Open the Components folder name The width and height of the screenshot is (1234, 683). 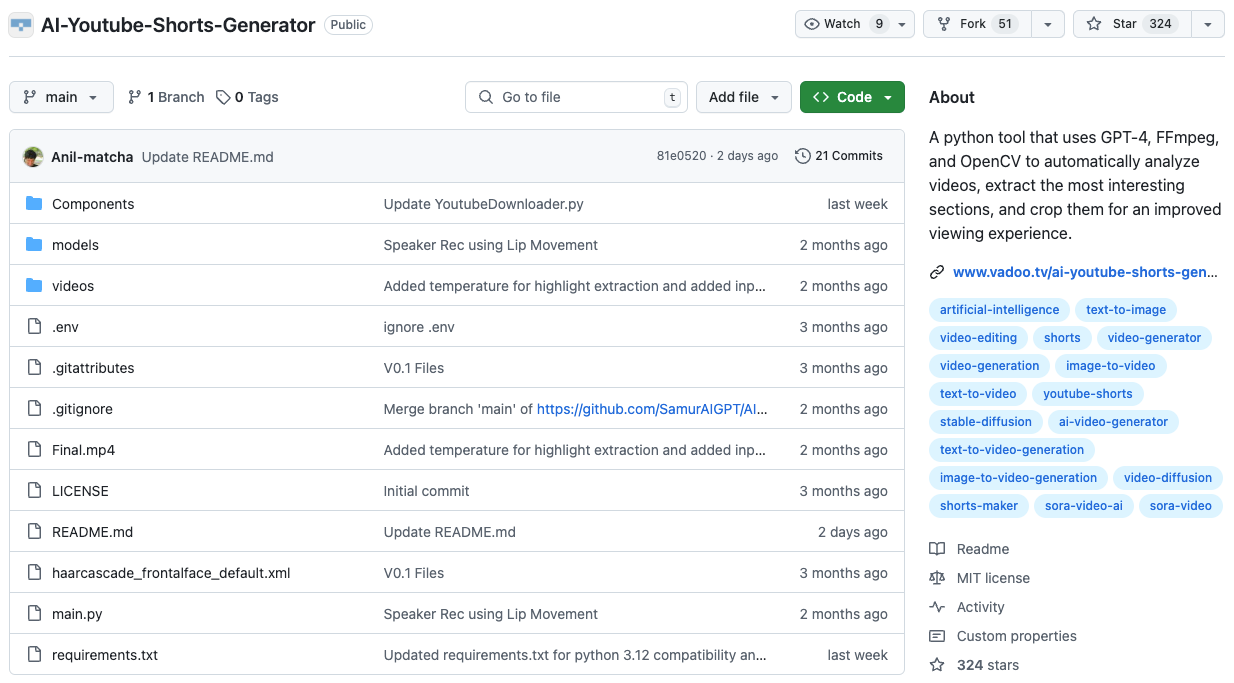tap(93, 203)
